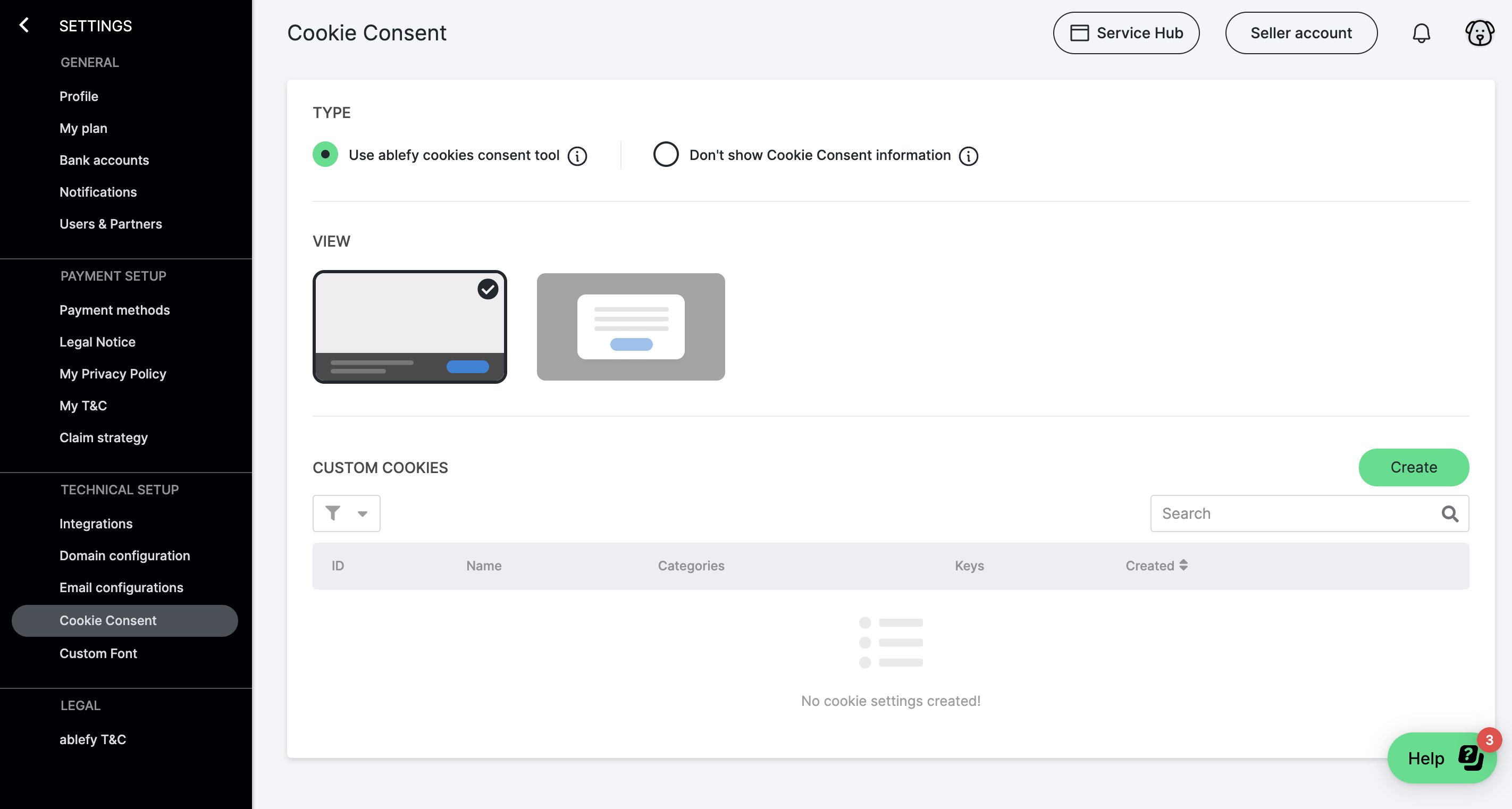Go to Payment methods
Screen dimensions: 1512x809
click(x=114, y=310)
